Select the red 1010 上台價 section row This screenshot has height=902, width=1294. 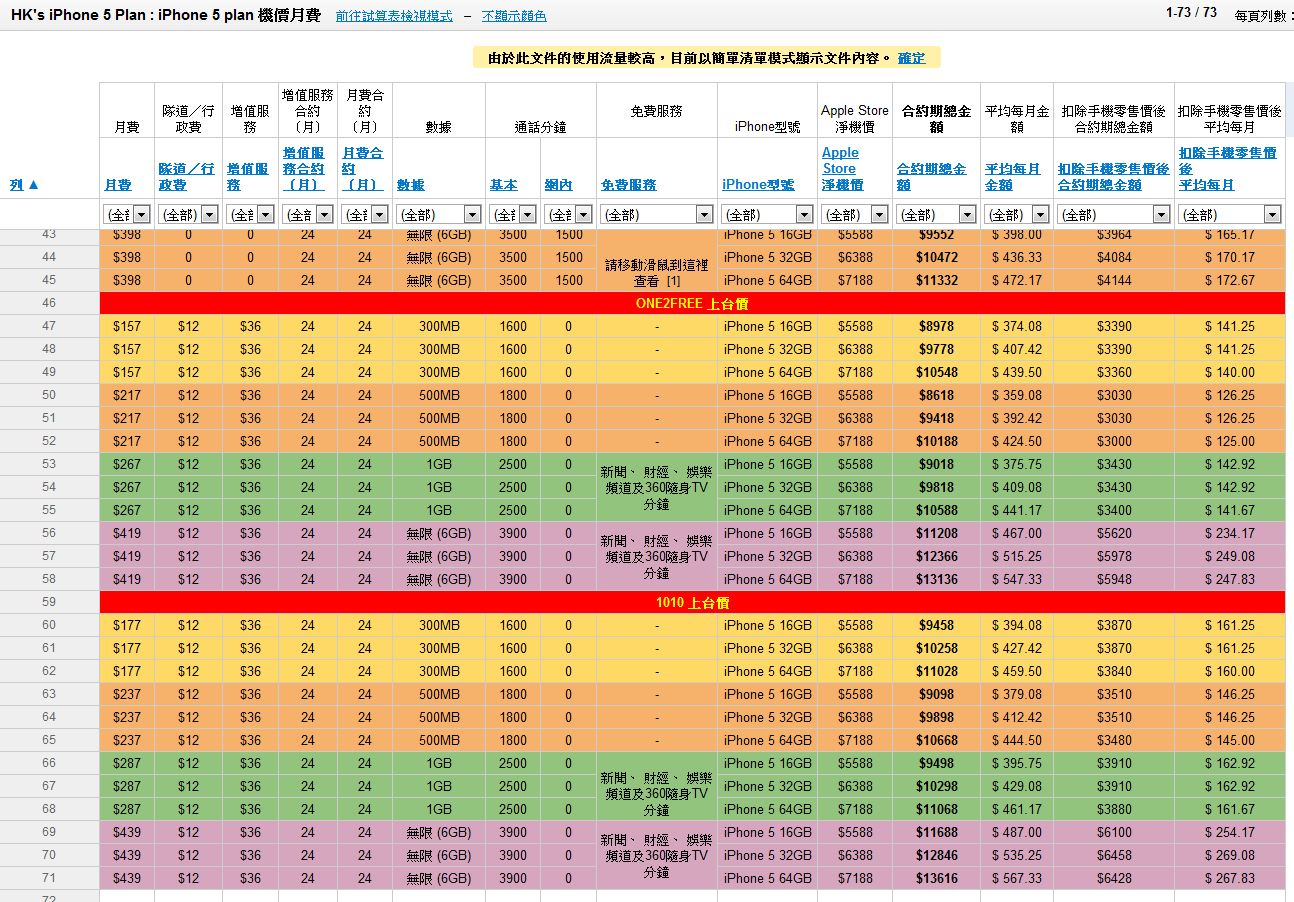[692, 602]
